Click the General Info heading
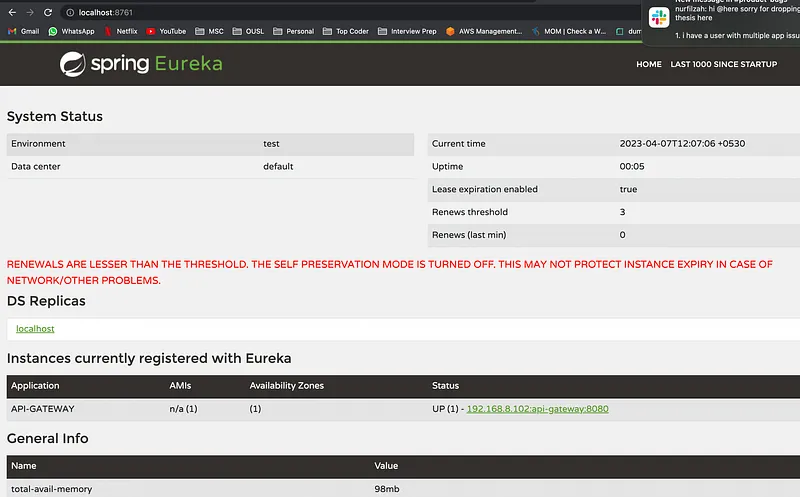This screenshot has width=800, height=497. click(47, 438)
